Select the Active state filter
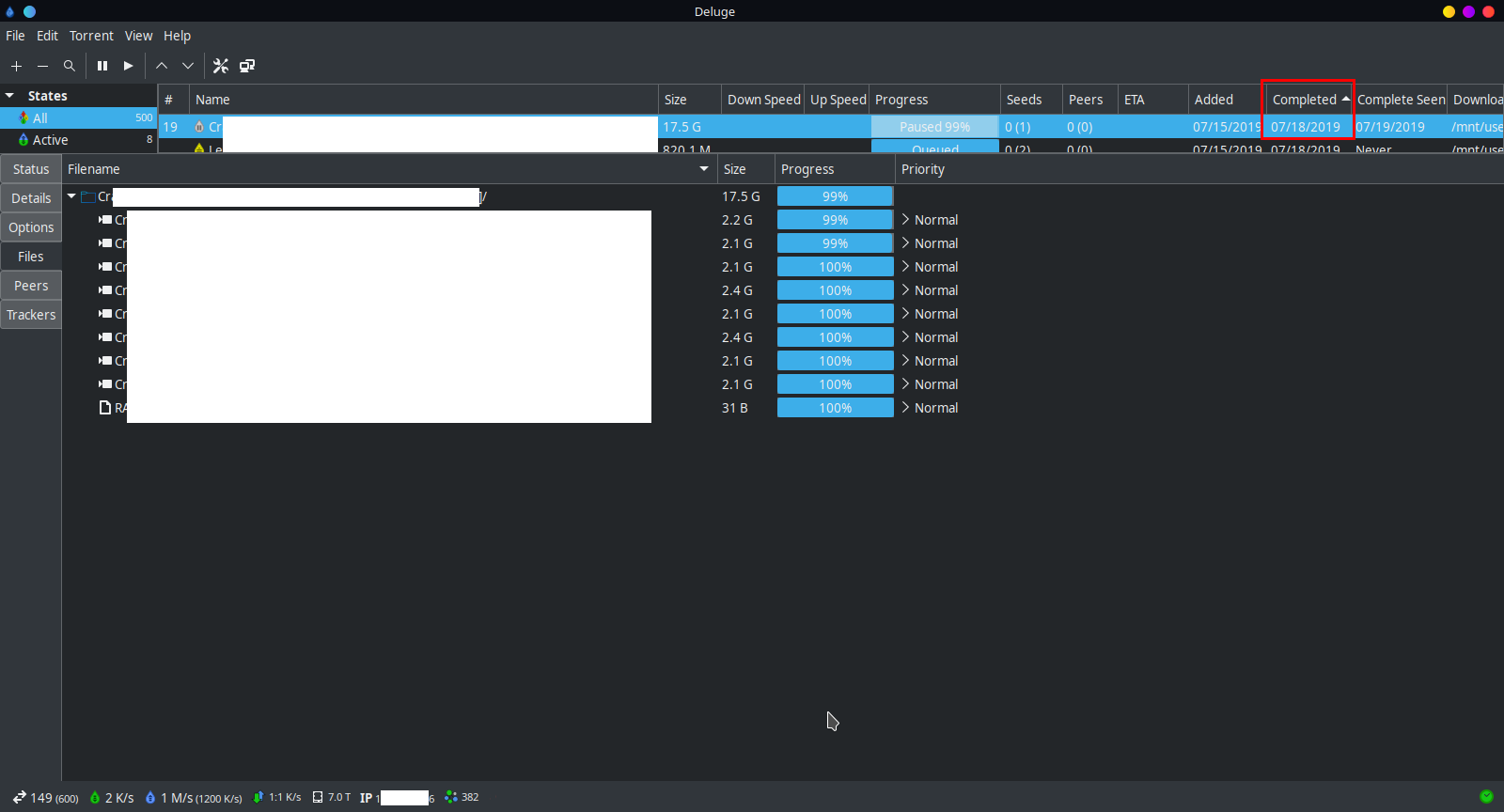Image resolution: width=1504 pixels, height=812 pixels. 79,140
